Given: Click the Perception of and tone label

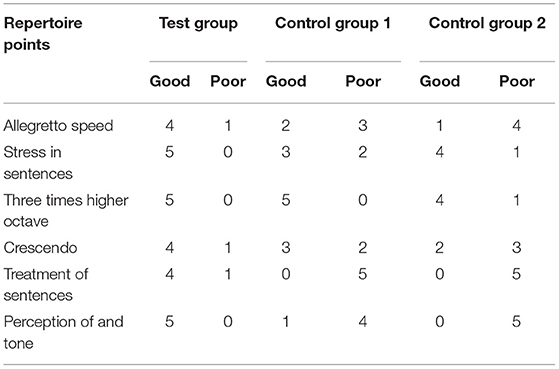Looking at the screenshot, I should pyautogui.click(x=63, y=332).
